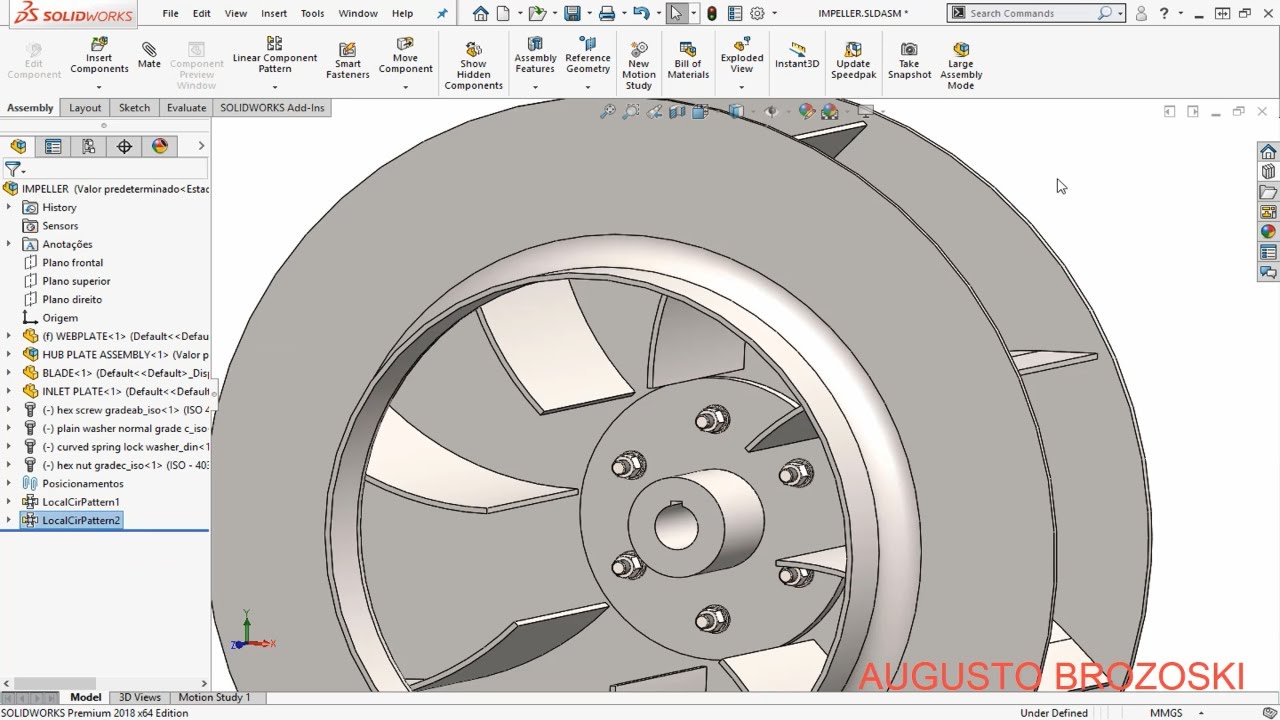Switch to the Layout tab
The height and width of the screenshot is (720, 1280).
coord(85,108)
